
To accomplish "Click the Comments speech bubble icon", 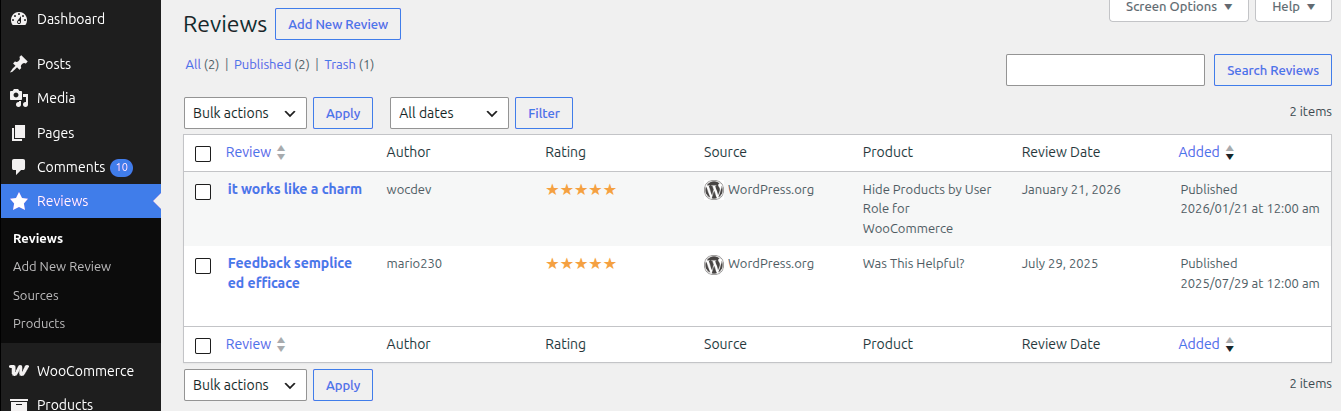I will pos(19,167).
